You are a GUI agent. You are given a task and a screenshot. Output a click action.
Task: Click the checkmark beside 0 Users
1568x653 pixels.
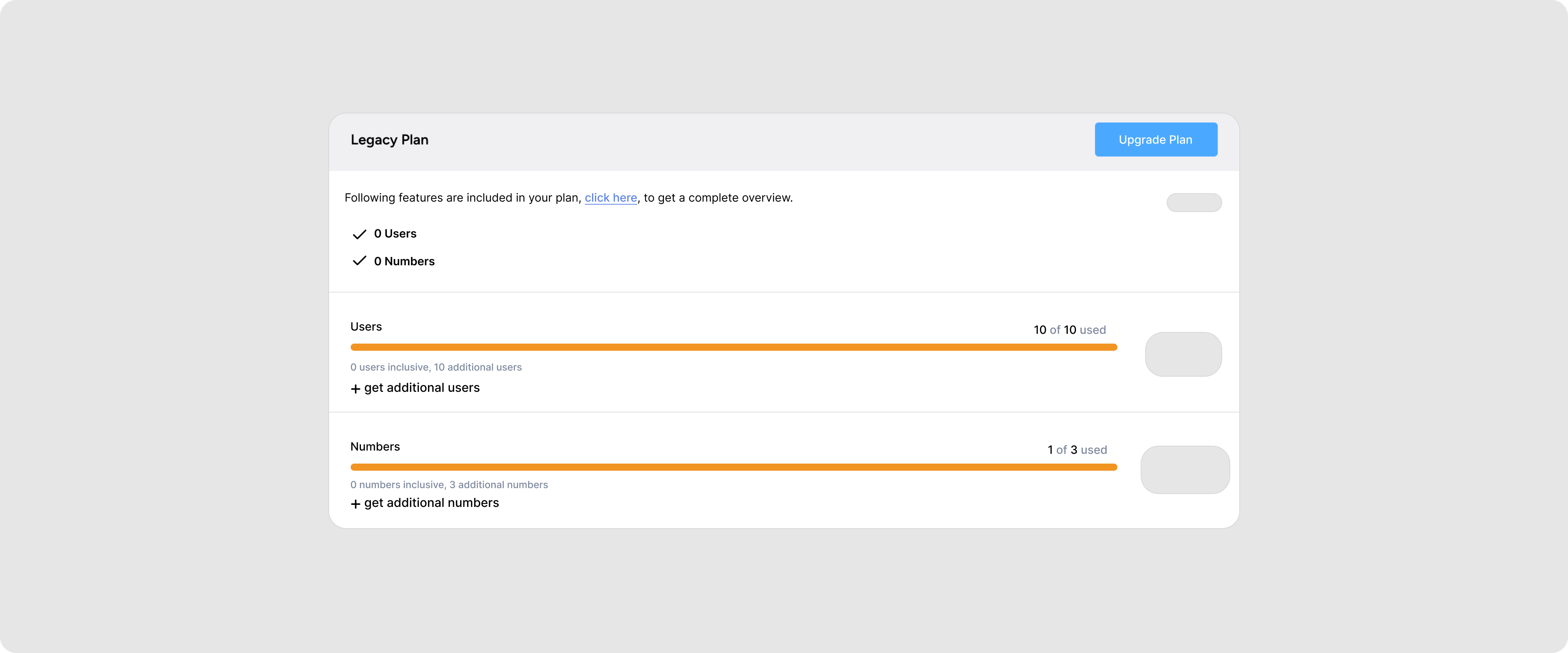click(x=359, y=234)
